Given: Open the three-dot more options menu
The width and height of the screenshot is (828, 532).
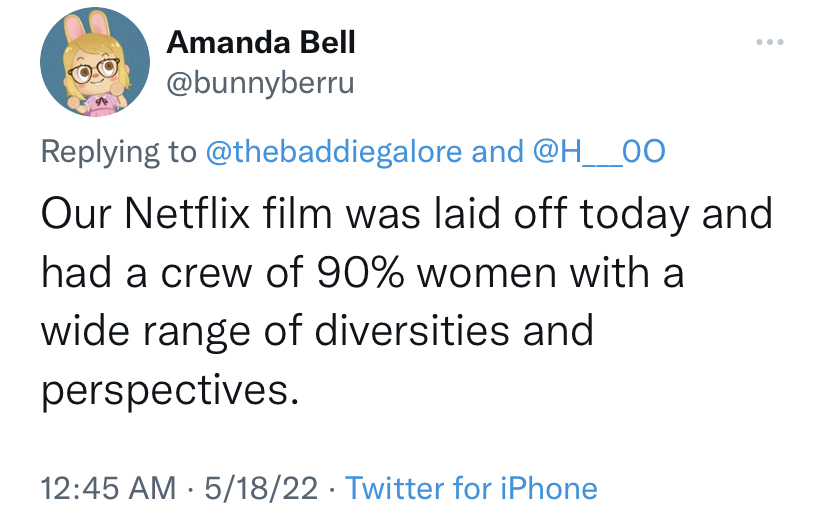Looking at the screenshot, I should click(769, 42).
